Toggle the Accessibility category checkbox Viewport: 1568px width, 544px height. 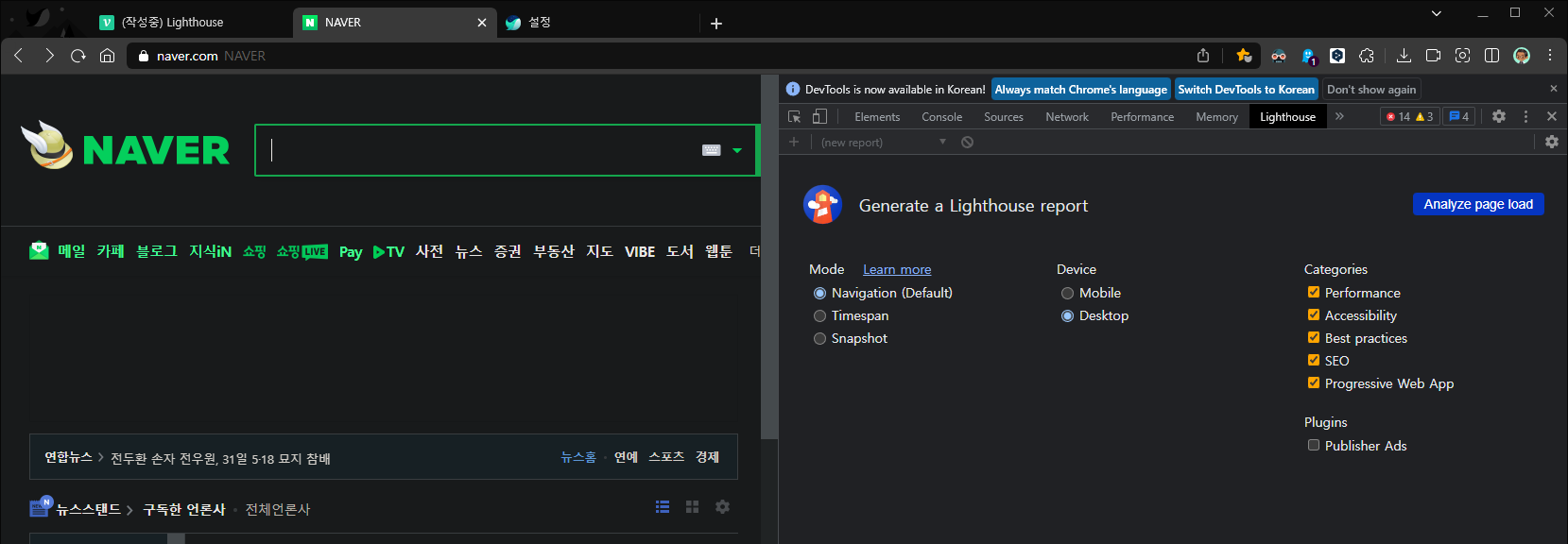[x=1313, y=314]
